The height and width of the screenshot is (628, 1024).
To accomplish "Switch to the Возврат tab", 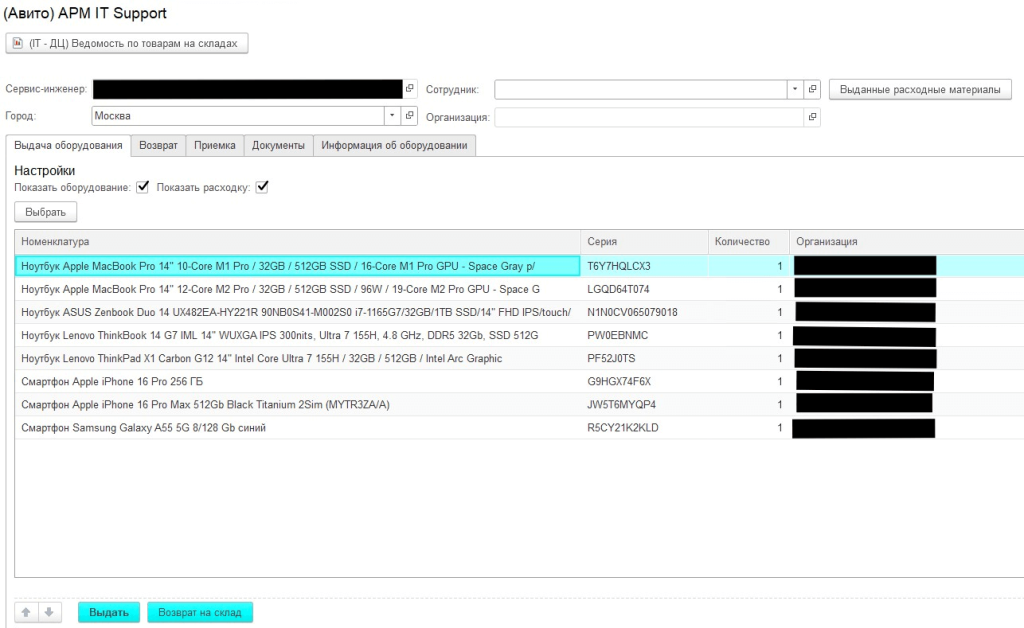I will click(158, 145).
